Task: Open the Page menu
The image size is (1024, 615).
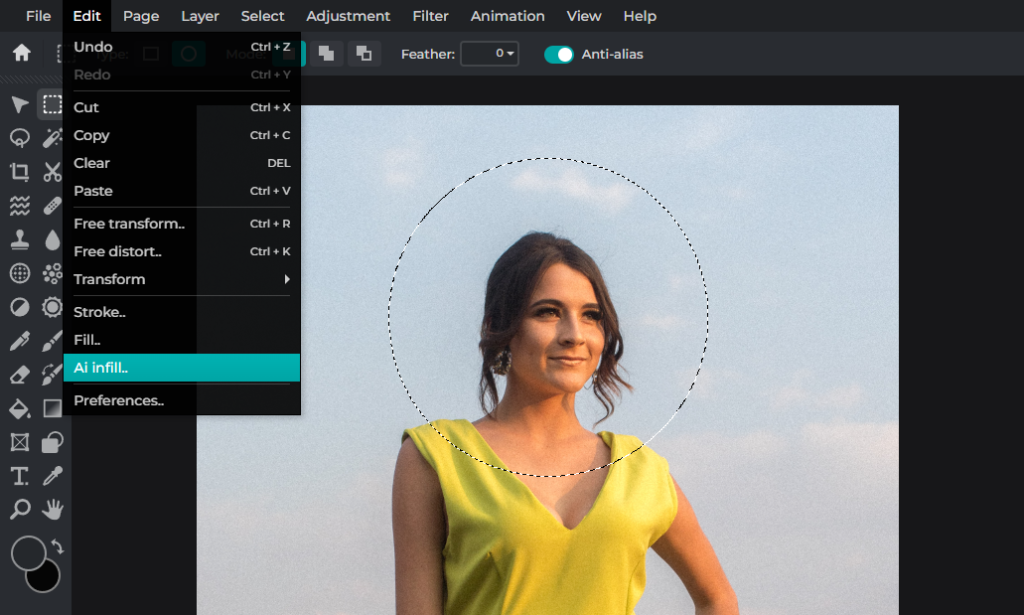Action: point(141,16)
